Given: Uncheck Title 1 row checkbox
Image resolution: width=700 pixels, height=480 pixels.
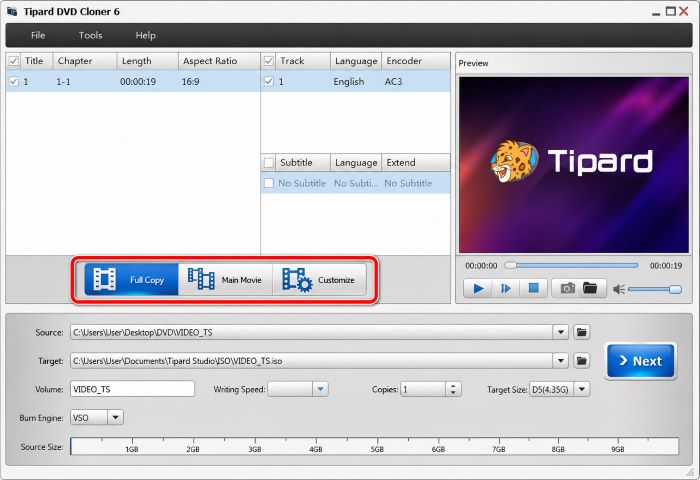Looking at the screenshot, I should click(x=14, y=82).
